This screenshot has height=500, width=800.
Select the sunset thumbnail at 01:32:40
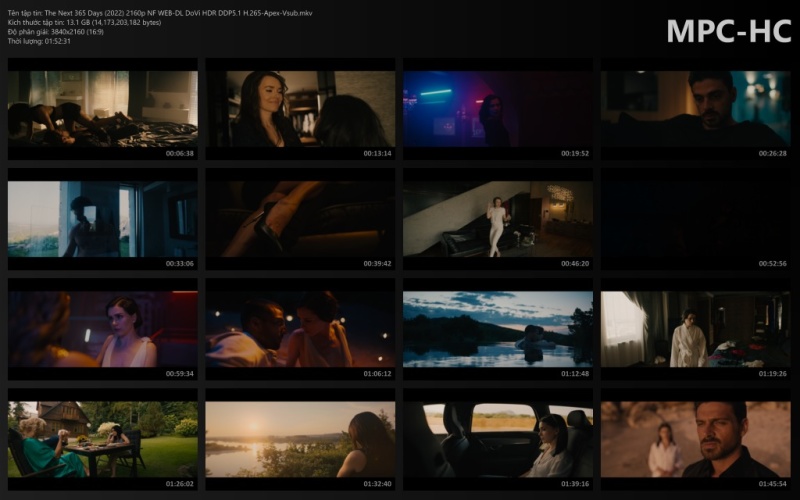(x=300, y=439)
